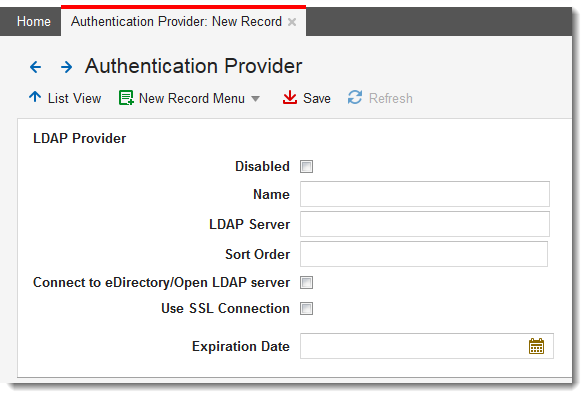The image size is (587, 398).
Task: Click the Refresh button label
Action: (391, 98)
